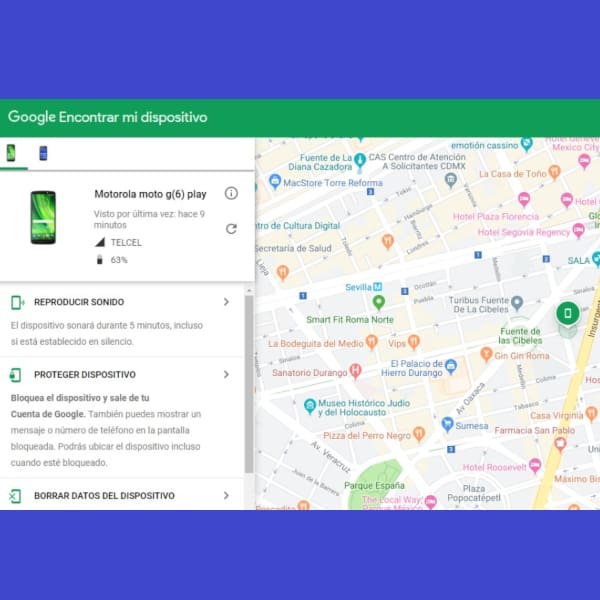Click the Smart Fit Roma Norte green pin
The height and width of the screenshot is (600, 600).
click(379, 302)
